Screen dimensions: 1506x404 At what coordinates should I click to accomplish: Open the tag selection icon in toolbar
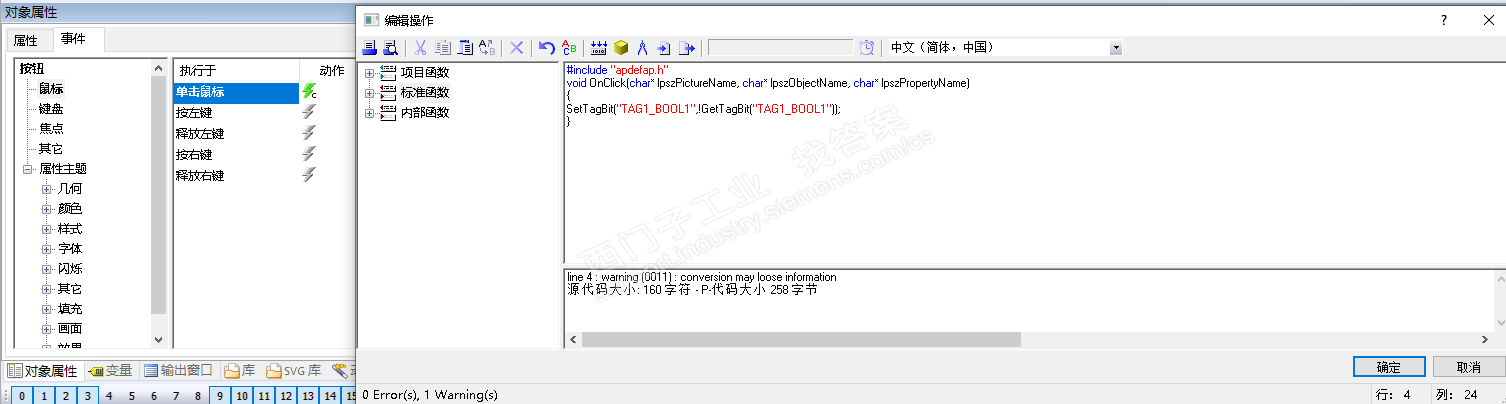[x=599, y=47]
